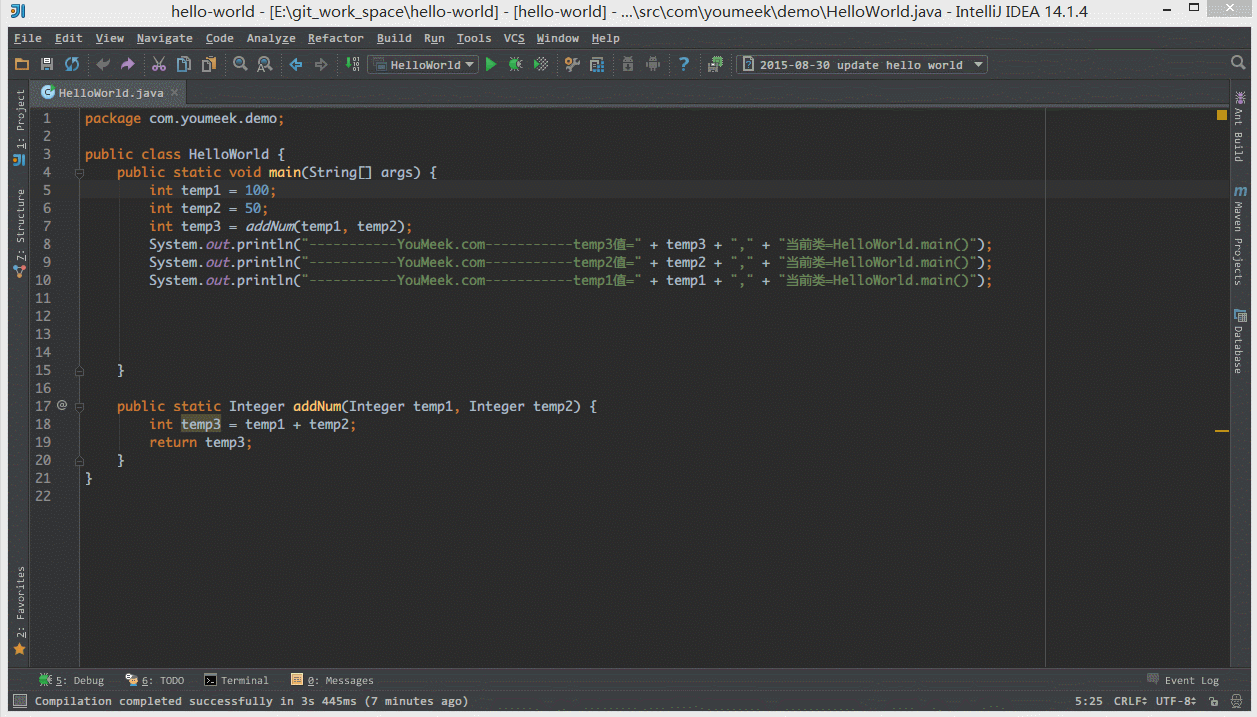Open the changelist dropdown '2015-08-30 update hello world'
This screenshot has width=1257, height=717.
pos(861,65)
